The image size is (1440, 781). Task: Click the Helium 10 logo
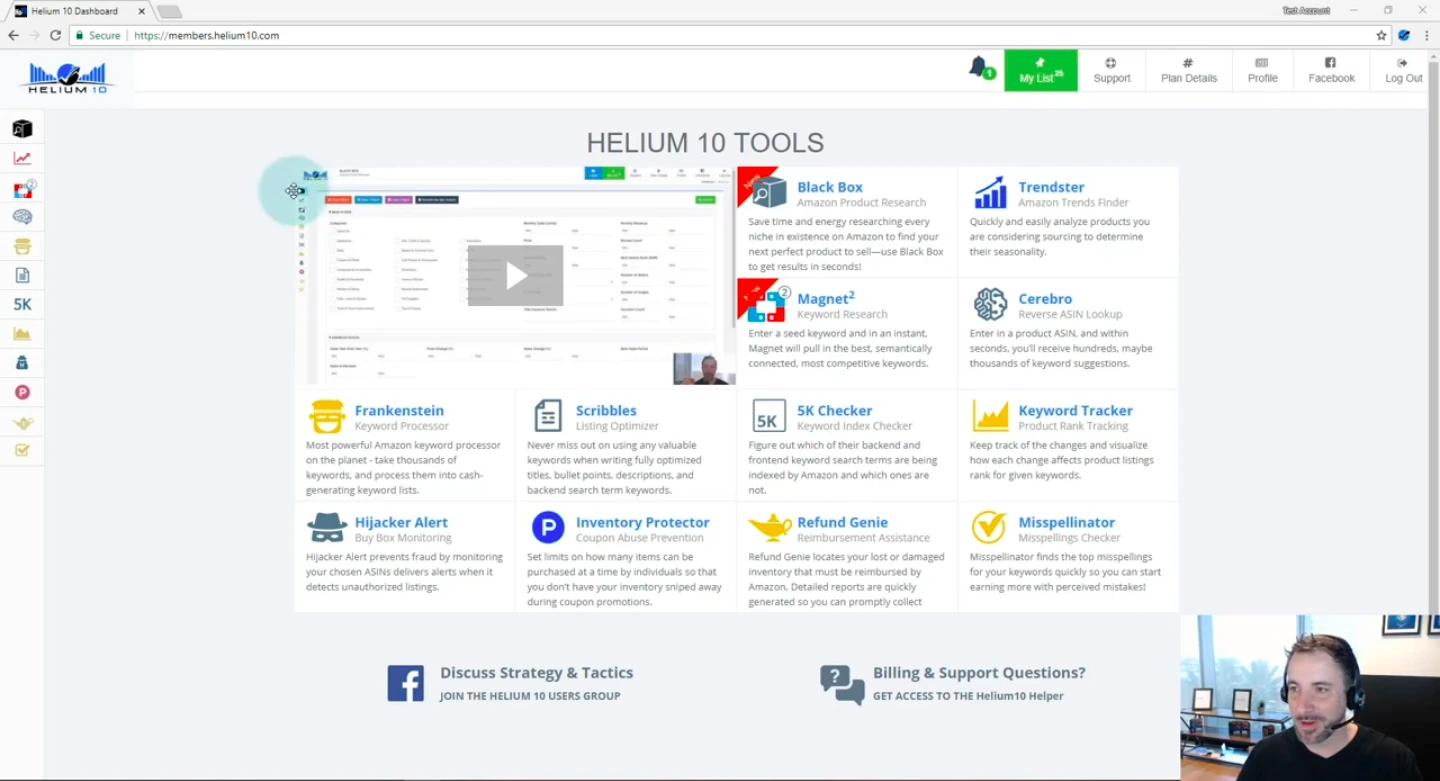pyautogui.click(x=67, y=78)
